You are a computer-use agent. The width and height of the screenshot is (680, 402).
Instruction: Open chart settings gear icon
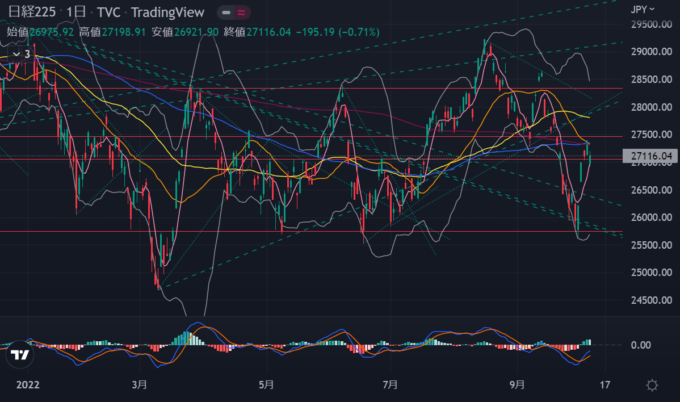(x=652, y=384)
